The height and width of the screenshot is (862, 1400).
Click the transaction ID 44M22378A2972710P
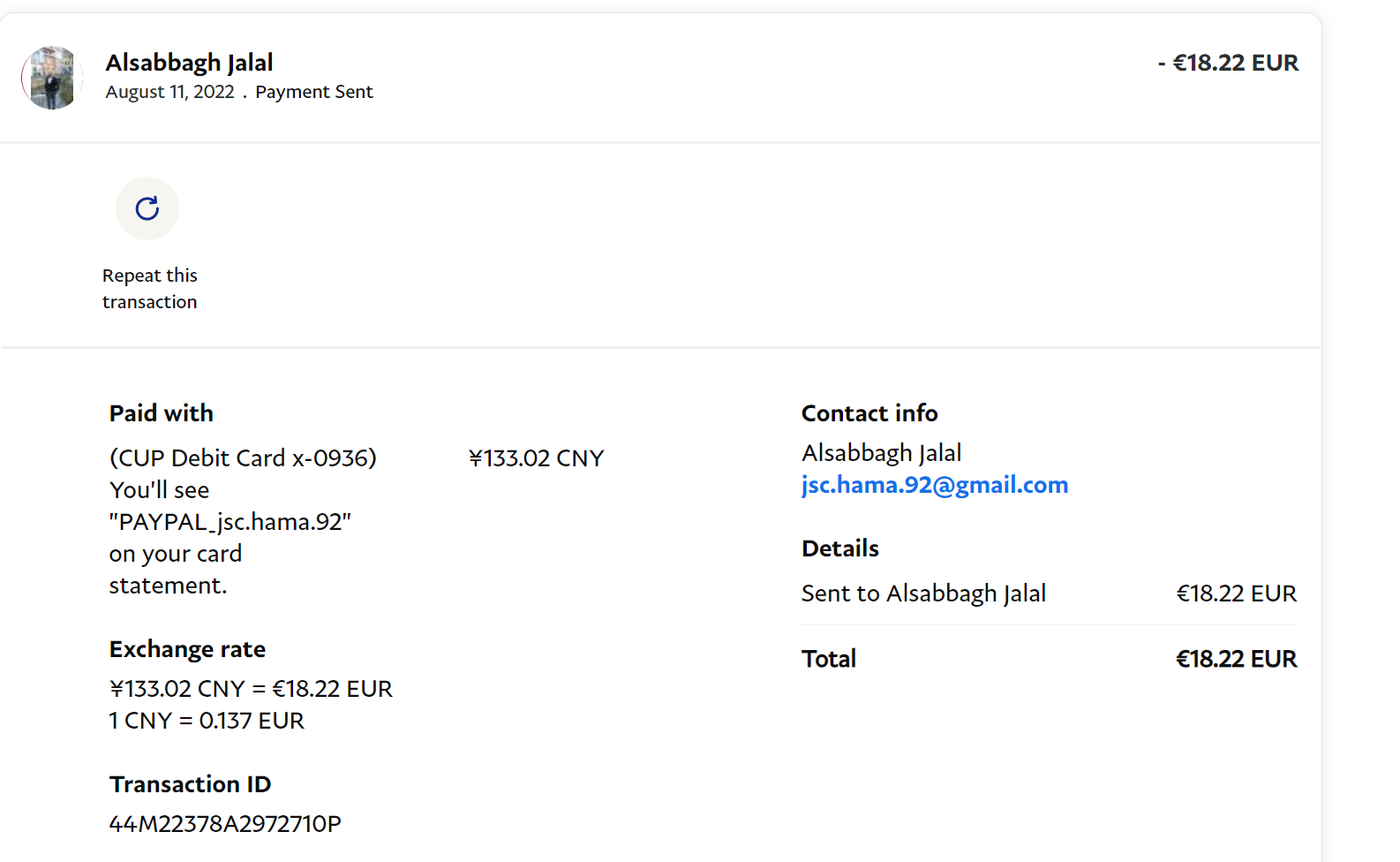coord(225,824)
